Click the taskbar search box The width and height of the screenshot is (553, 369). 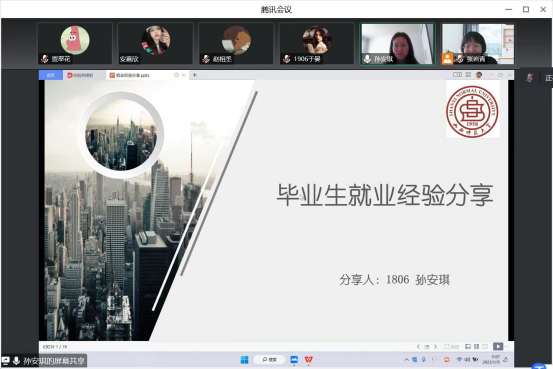click(x=269, y=359)
